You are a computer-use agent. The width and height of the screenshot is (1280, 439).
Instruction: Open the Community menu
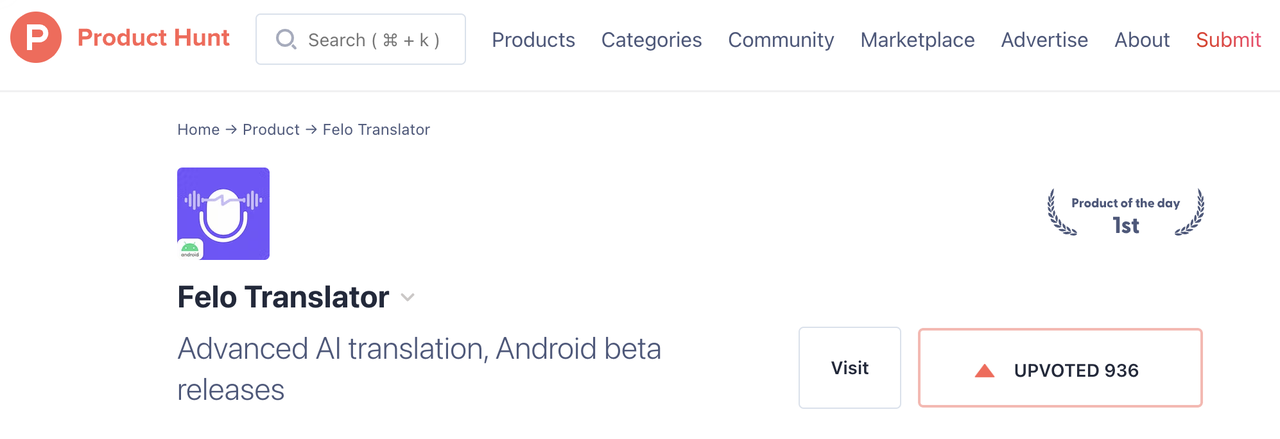click(x=780, y=40)
